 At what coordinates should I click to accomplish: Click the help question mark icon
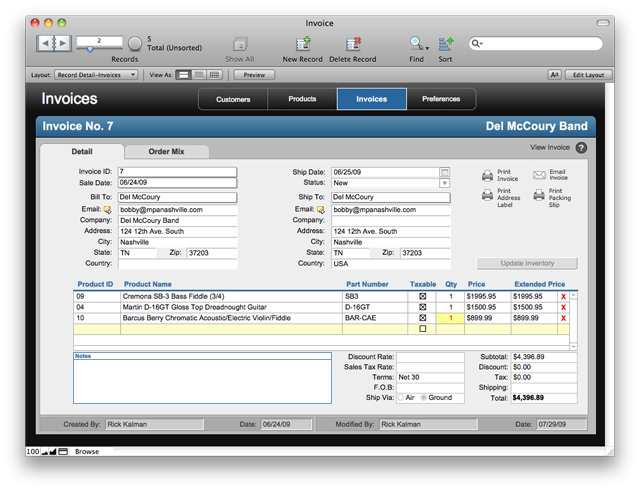pos(581,148)
